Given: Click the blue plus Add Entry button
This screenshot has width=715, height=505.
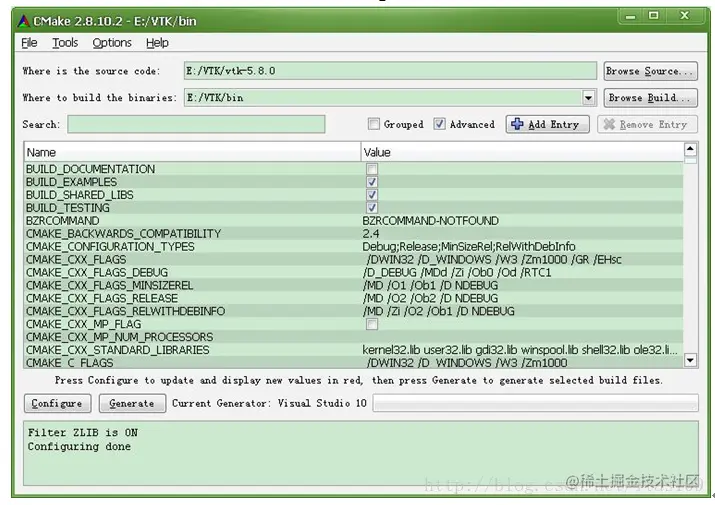Looking at the screenshot, I should (547, 124).
